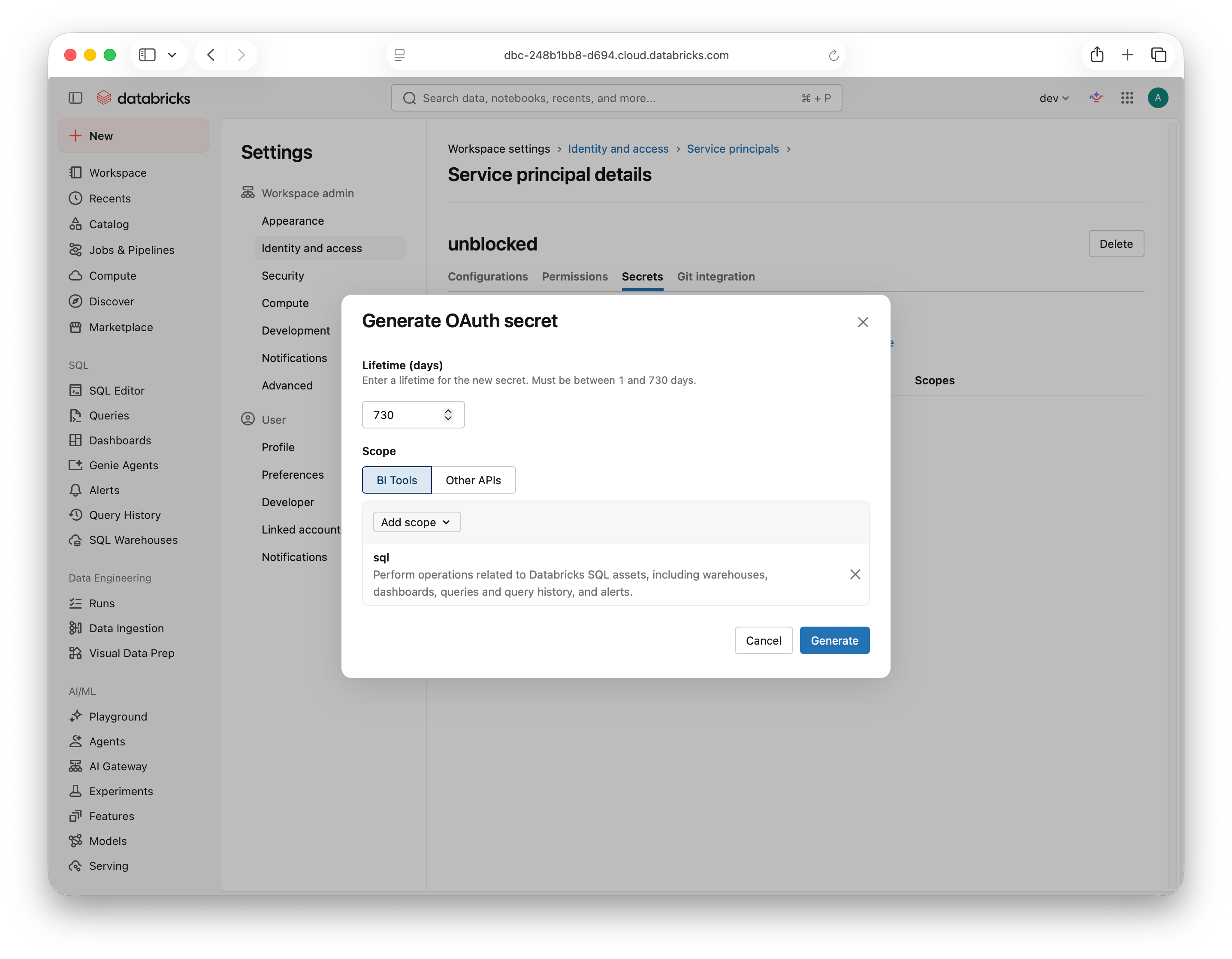Image resolution: width=1232 pixels, height=959 pixels.
Task: Click the lifetime days stepper arrows
Action: (448, 415)
